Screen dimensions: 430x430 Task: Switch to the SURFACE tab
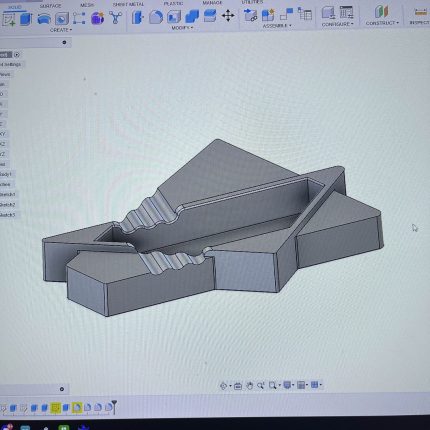(50, 6)
